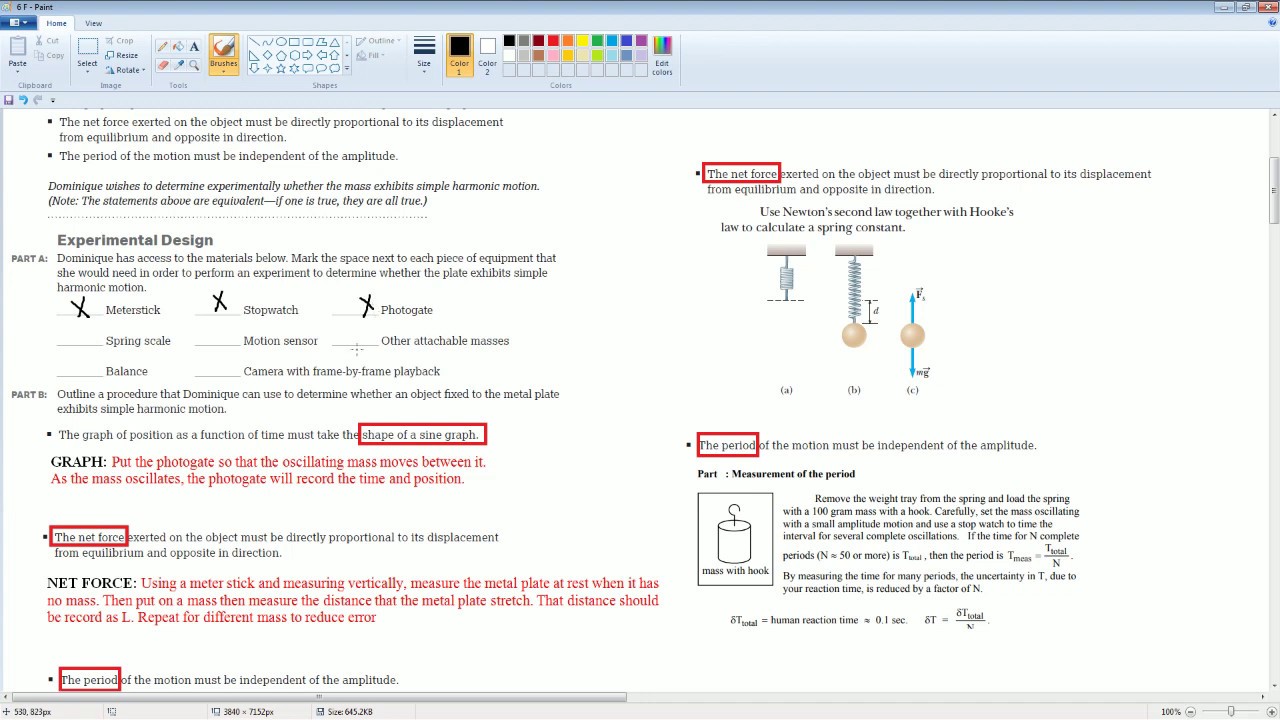Expand the Brushes dropdown arrow

pos(224,71)
